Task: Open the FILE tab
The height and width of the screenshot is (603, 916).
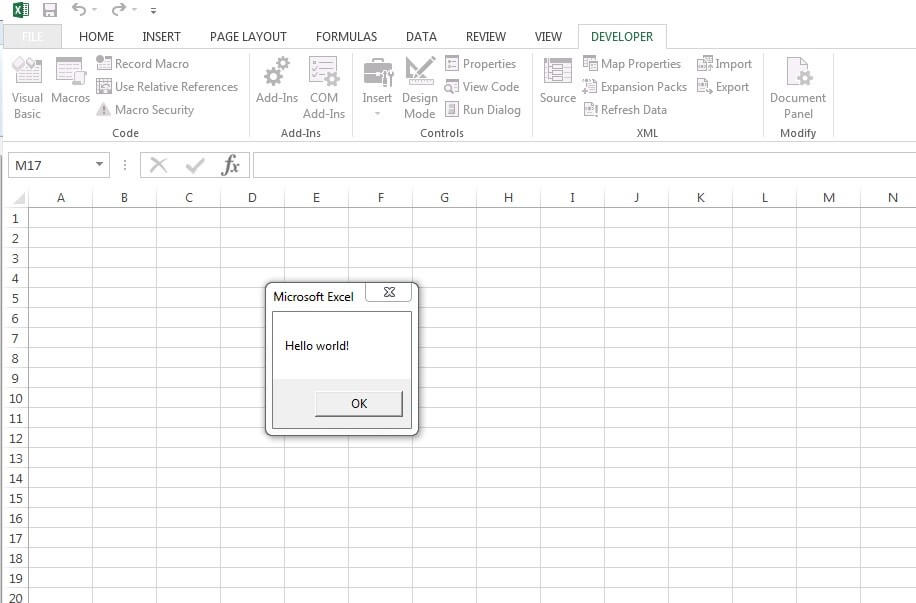Action: (32, 36)
